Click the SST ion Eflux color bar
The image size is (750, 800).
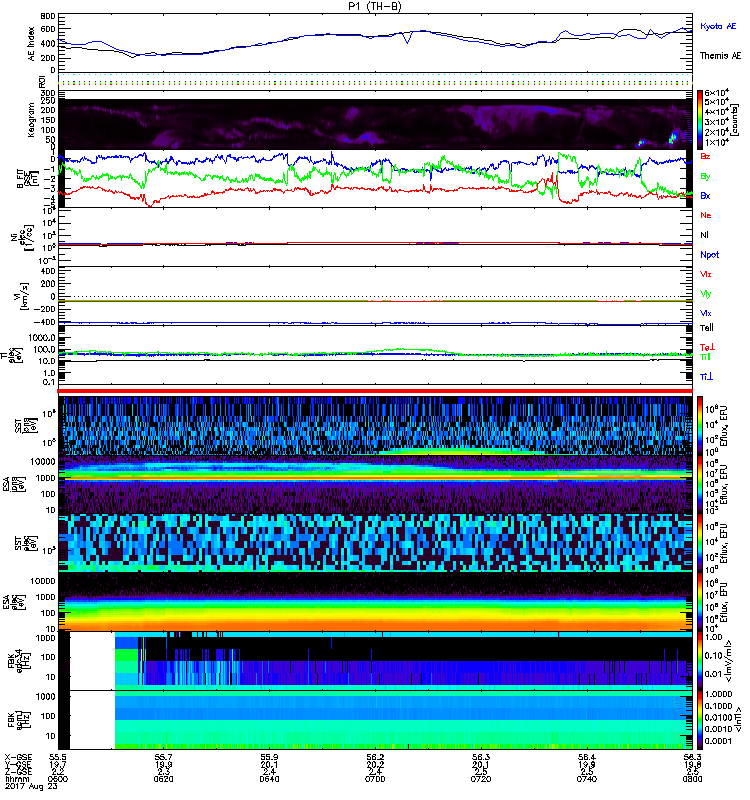pyautogui.click(x=700, y=426)
